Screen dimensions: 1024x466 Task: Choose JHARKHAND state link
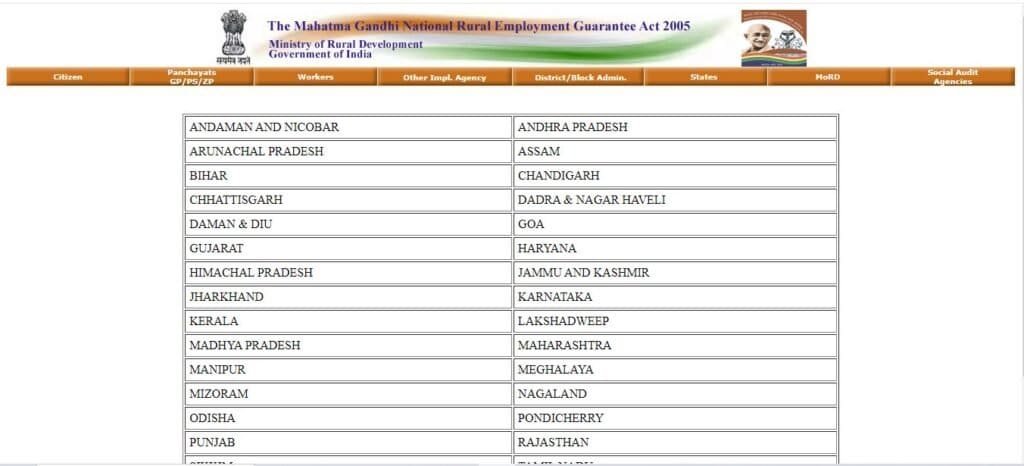(x=227, y=297)
